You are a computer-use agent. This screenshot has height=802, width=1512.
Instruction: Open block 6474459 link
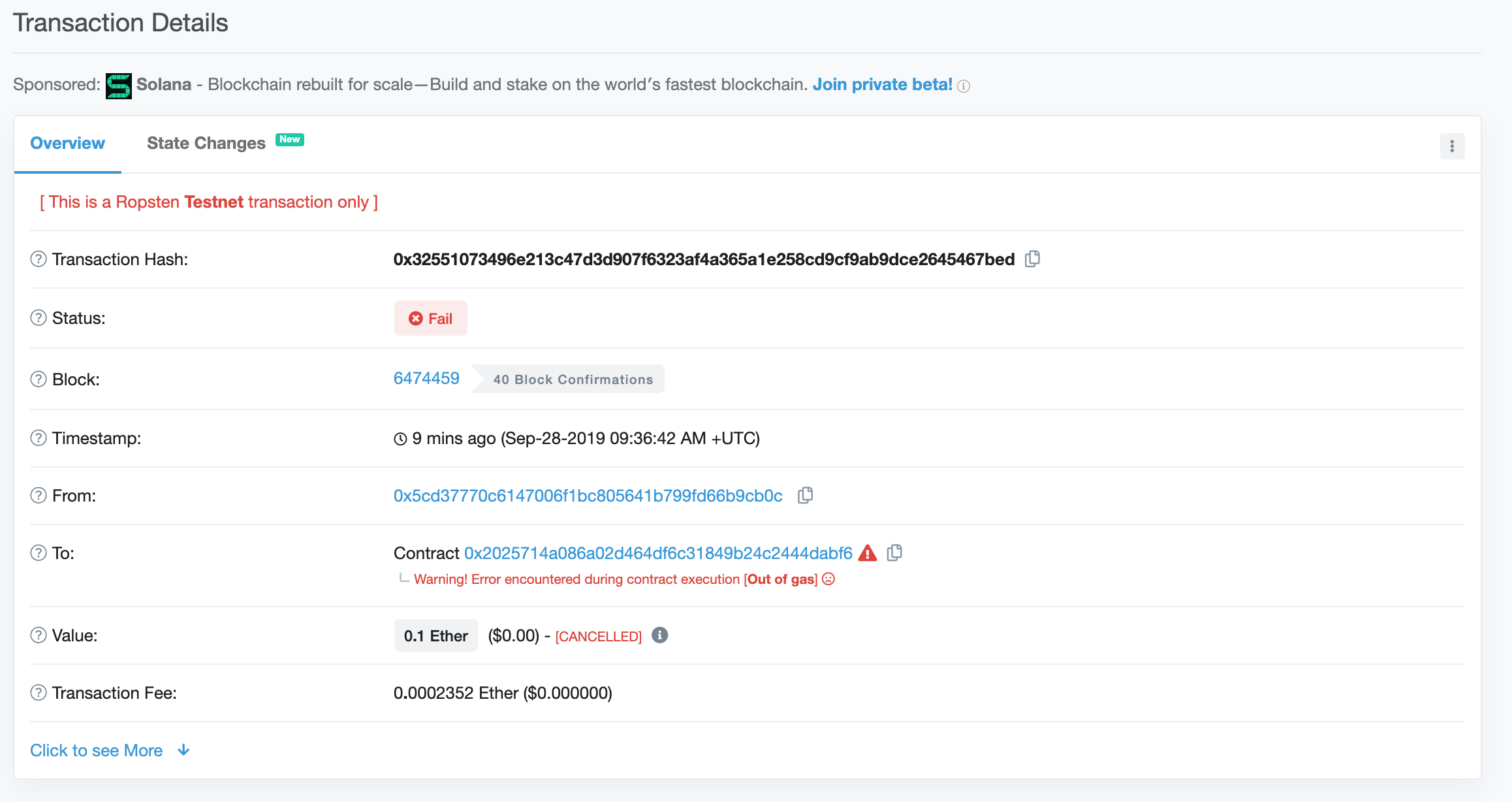(426, 378)
